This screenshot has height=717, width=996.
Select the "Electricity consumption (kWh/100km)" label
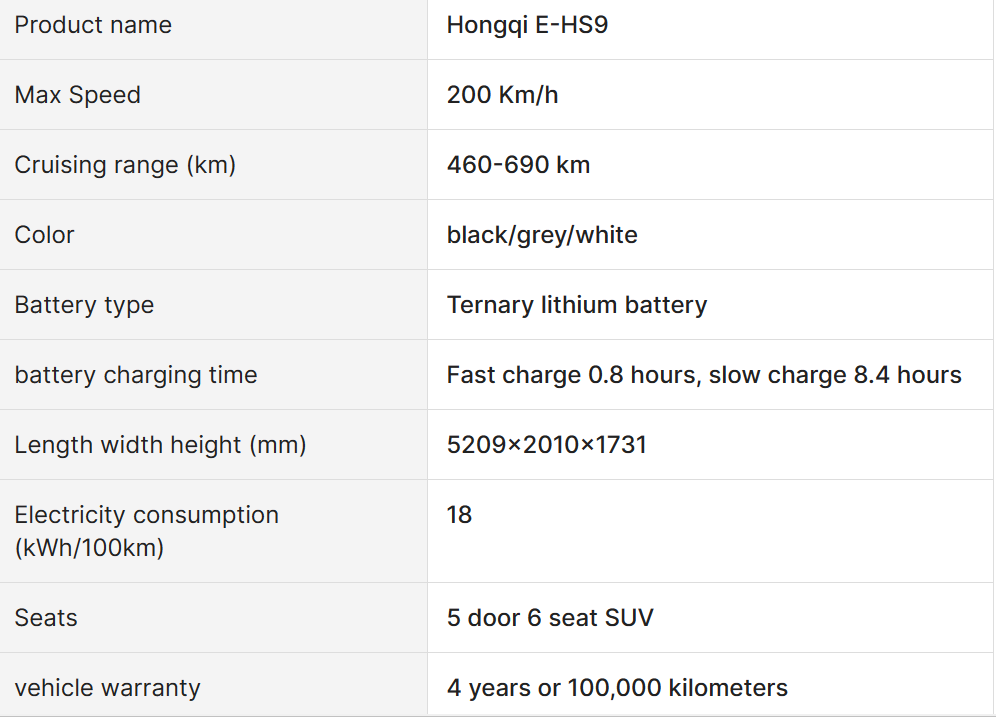[x=146, y=531]
